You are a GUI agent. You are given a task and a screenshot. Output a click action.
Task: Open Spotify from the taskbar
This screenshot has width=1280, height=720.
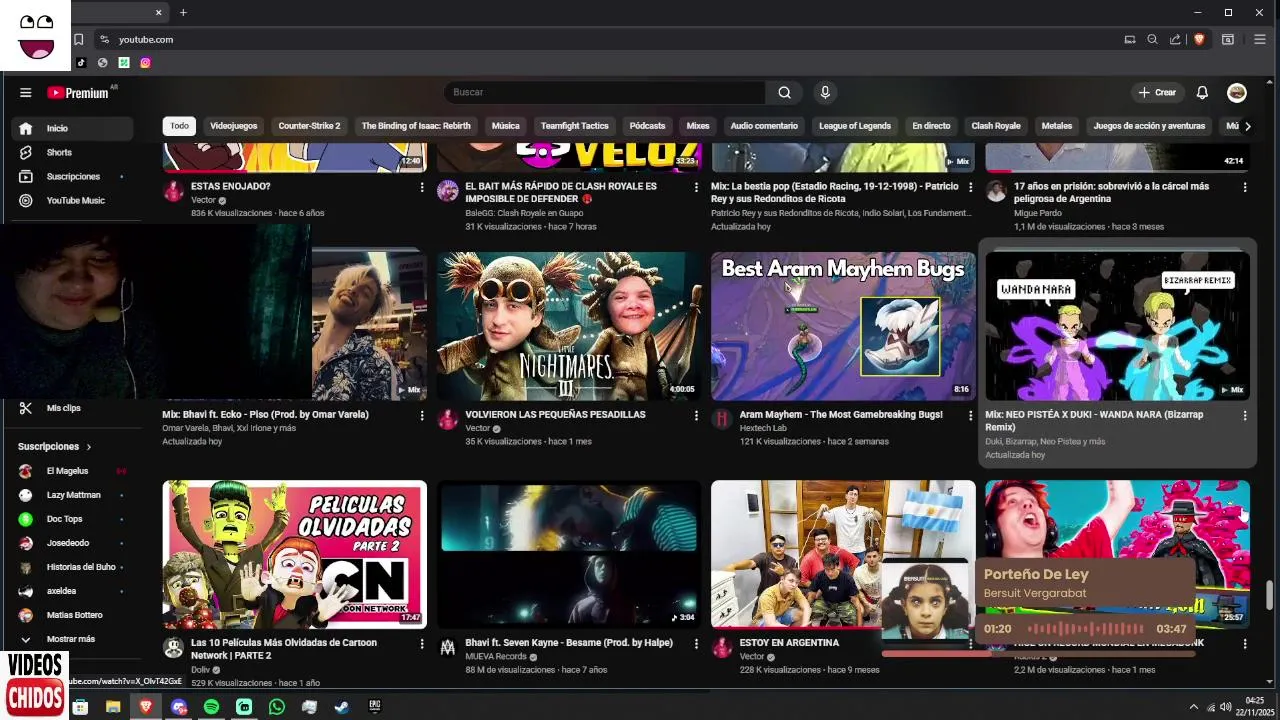(x=211, y=707)
